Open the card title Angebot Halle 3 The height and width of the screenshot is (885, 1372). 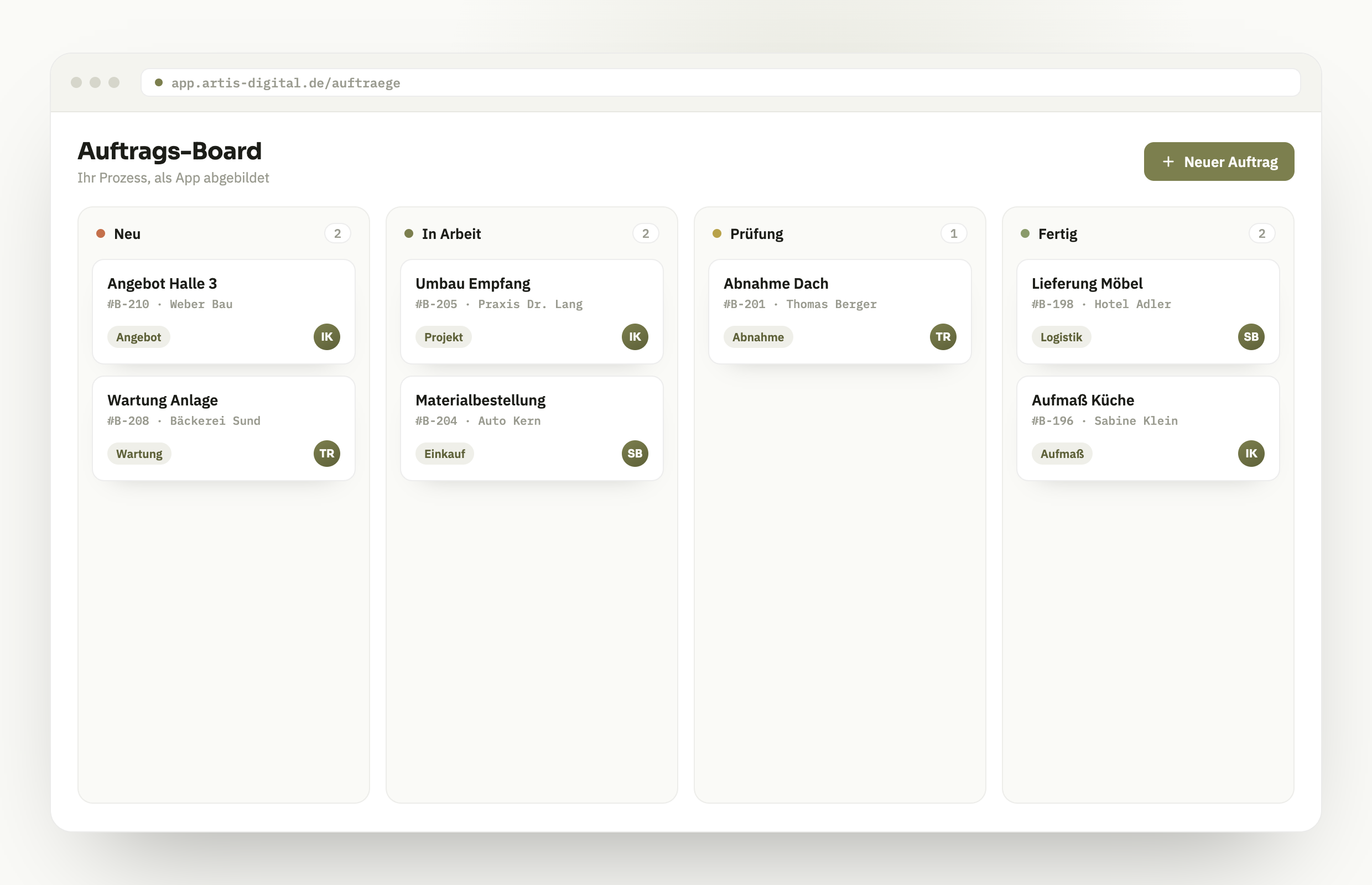(162, 283)
